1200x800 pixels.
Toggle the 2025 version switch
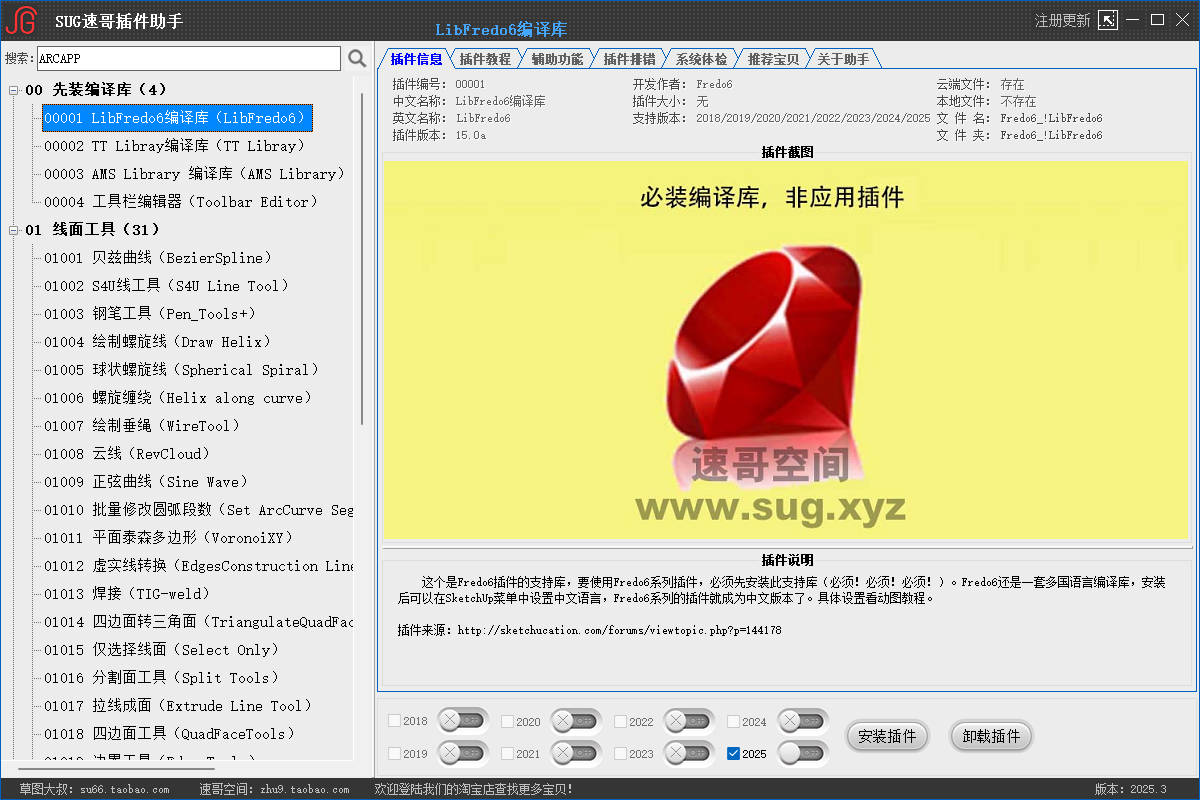[x=803, y=753]
